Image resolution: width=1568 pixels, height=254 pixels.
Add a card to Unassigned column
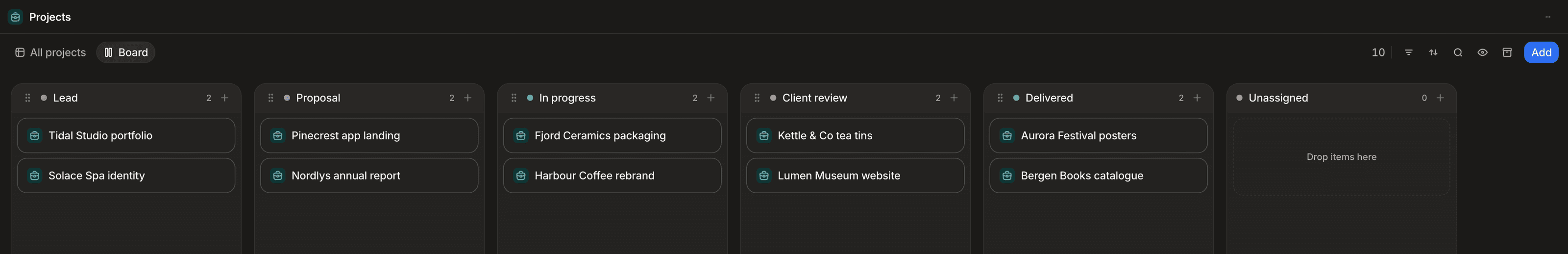pyautogui.click(x=1440, y=98)
